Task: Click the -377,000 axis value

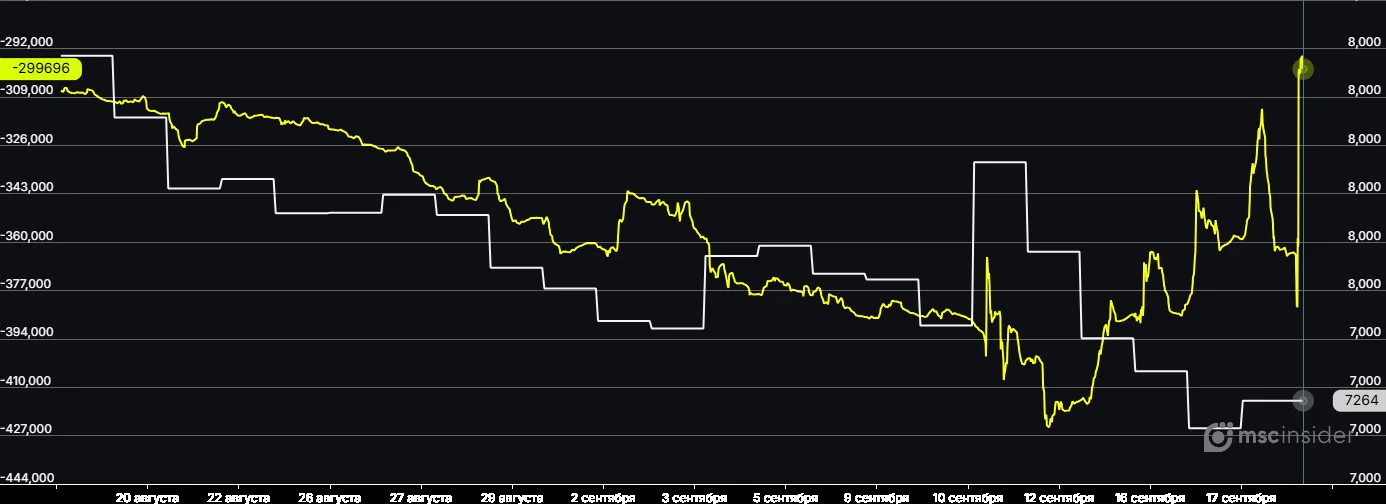Action: coord(27,284)
